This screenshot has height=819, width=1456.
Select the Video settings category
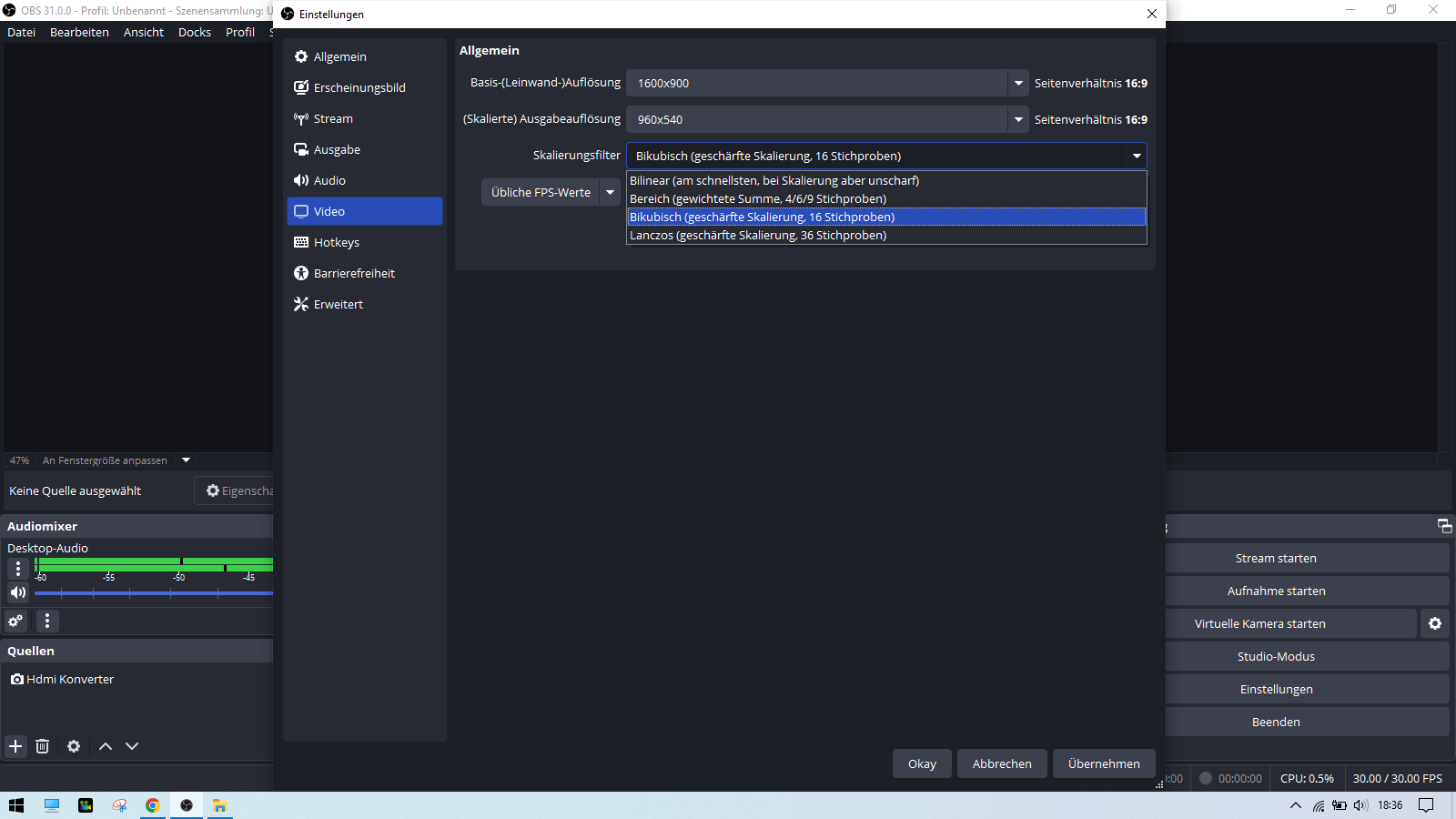click(364, 211)
